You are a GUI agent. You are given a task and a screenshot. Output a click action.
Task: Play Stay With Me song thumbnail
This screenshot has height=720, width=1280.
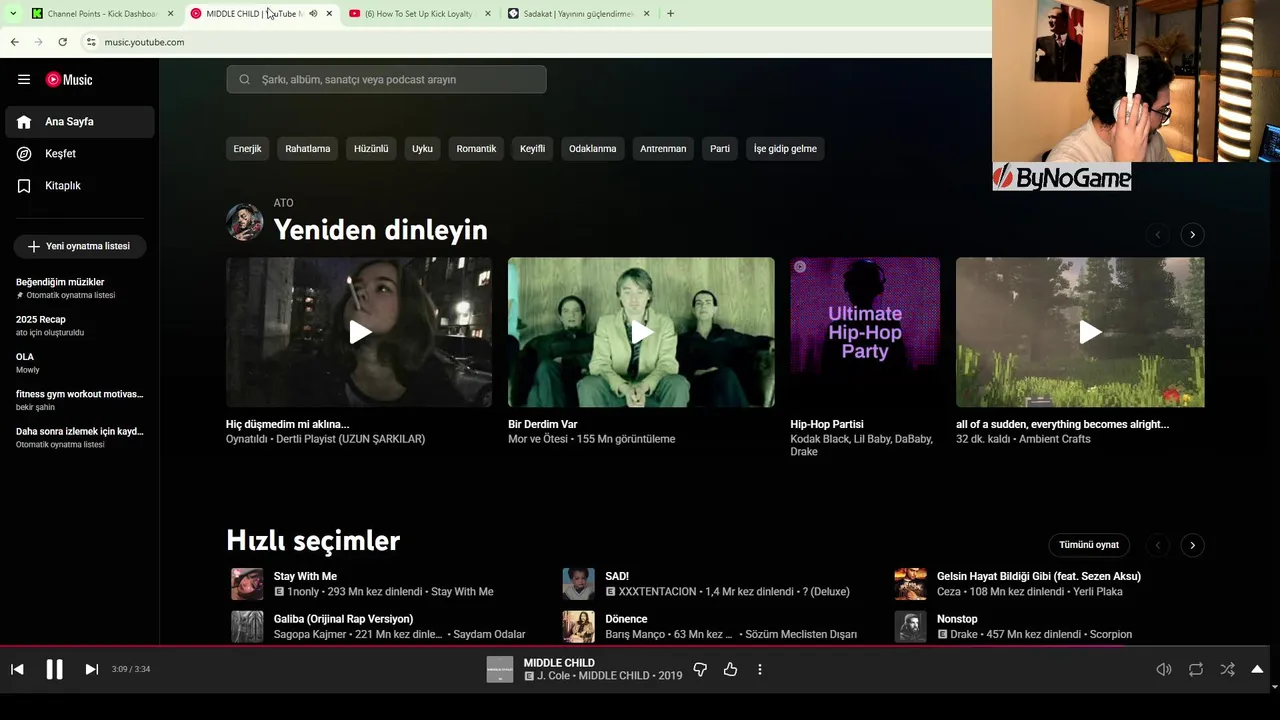(x=247, y=584)
